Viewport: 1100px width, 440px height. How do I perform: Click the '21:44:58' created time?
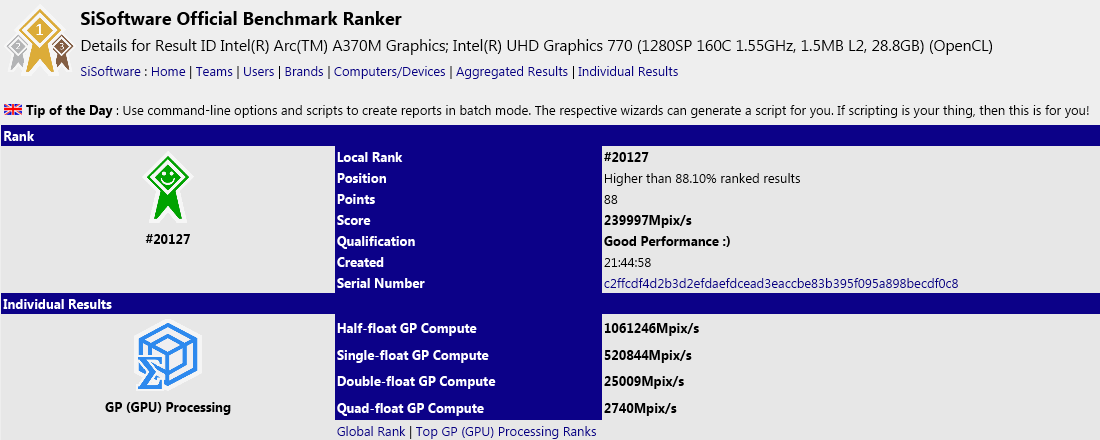[x=628, y=262]
